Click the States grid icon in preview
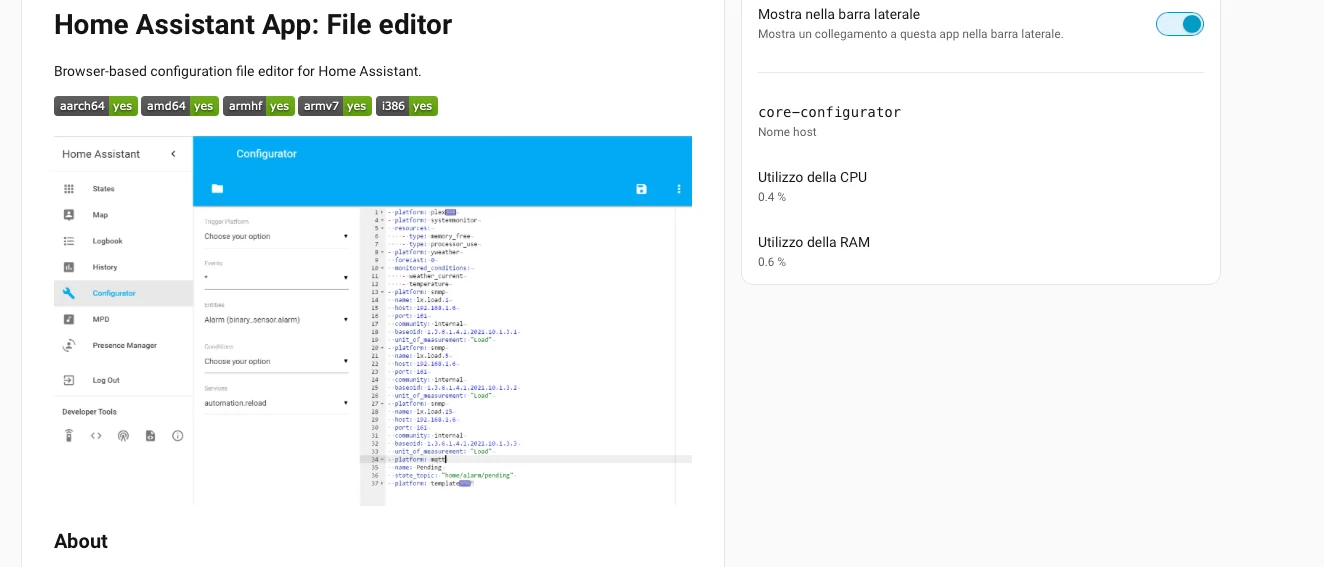This screenshot has width=1324, height=567. point(69,189)
